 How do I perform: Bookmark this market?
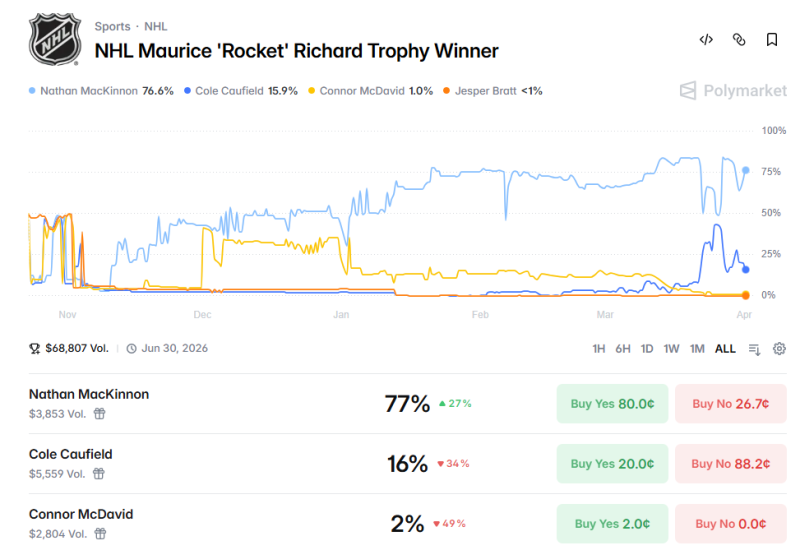[x=772, y=40]
